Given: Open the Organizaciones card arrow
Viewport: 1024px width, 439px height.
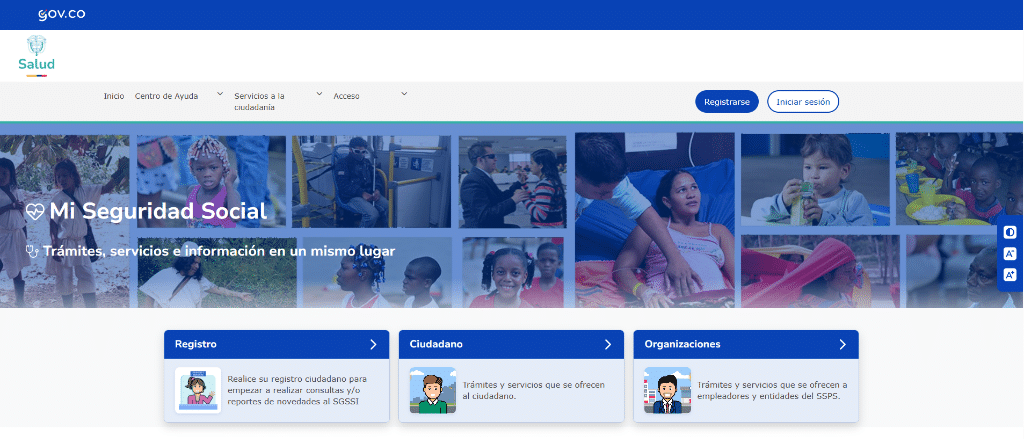Looking at the screenshot, I should tap(842, 344).
